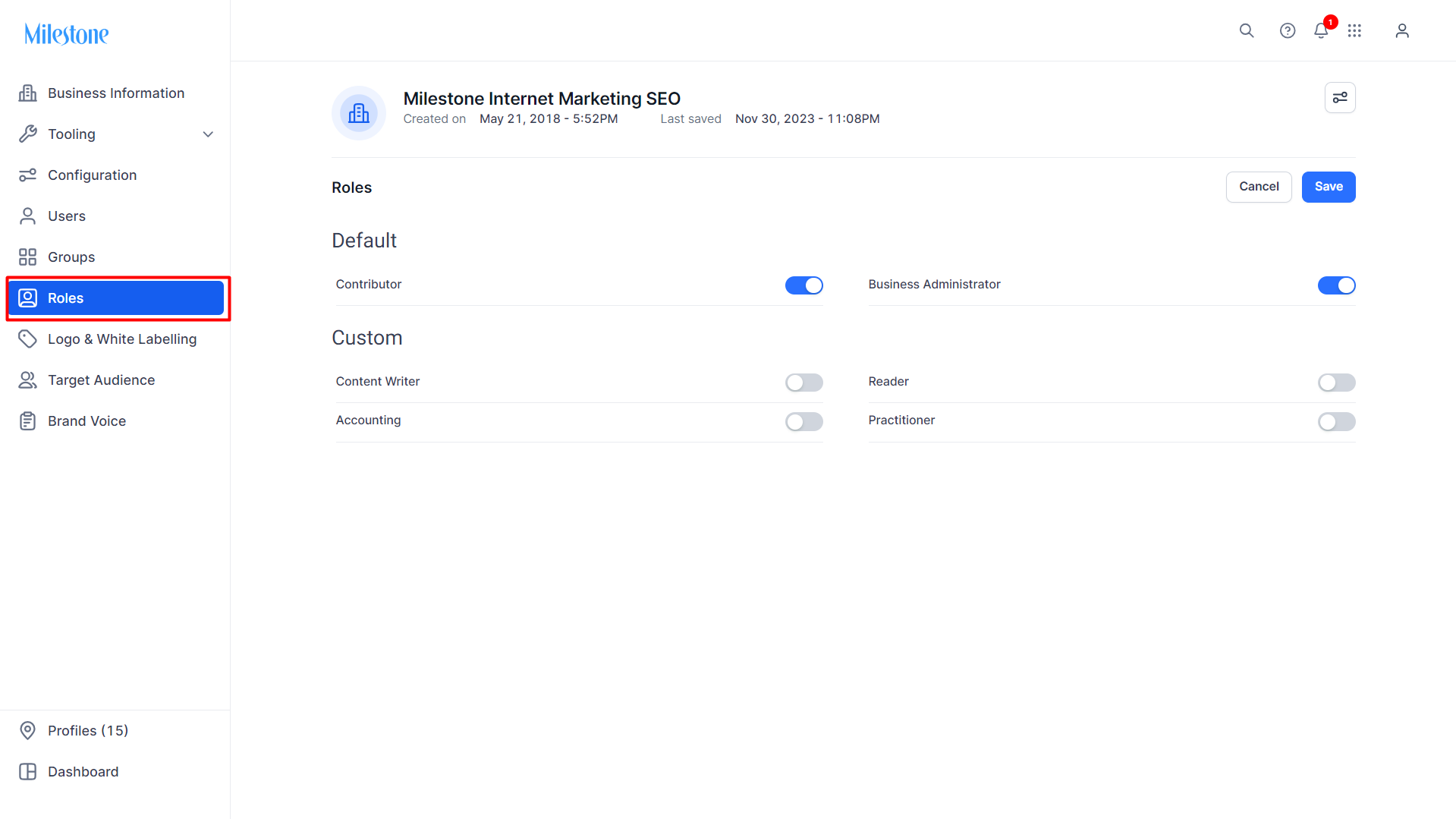Click the last saved date Nov 30, 2023

pos(807,119)
